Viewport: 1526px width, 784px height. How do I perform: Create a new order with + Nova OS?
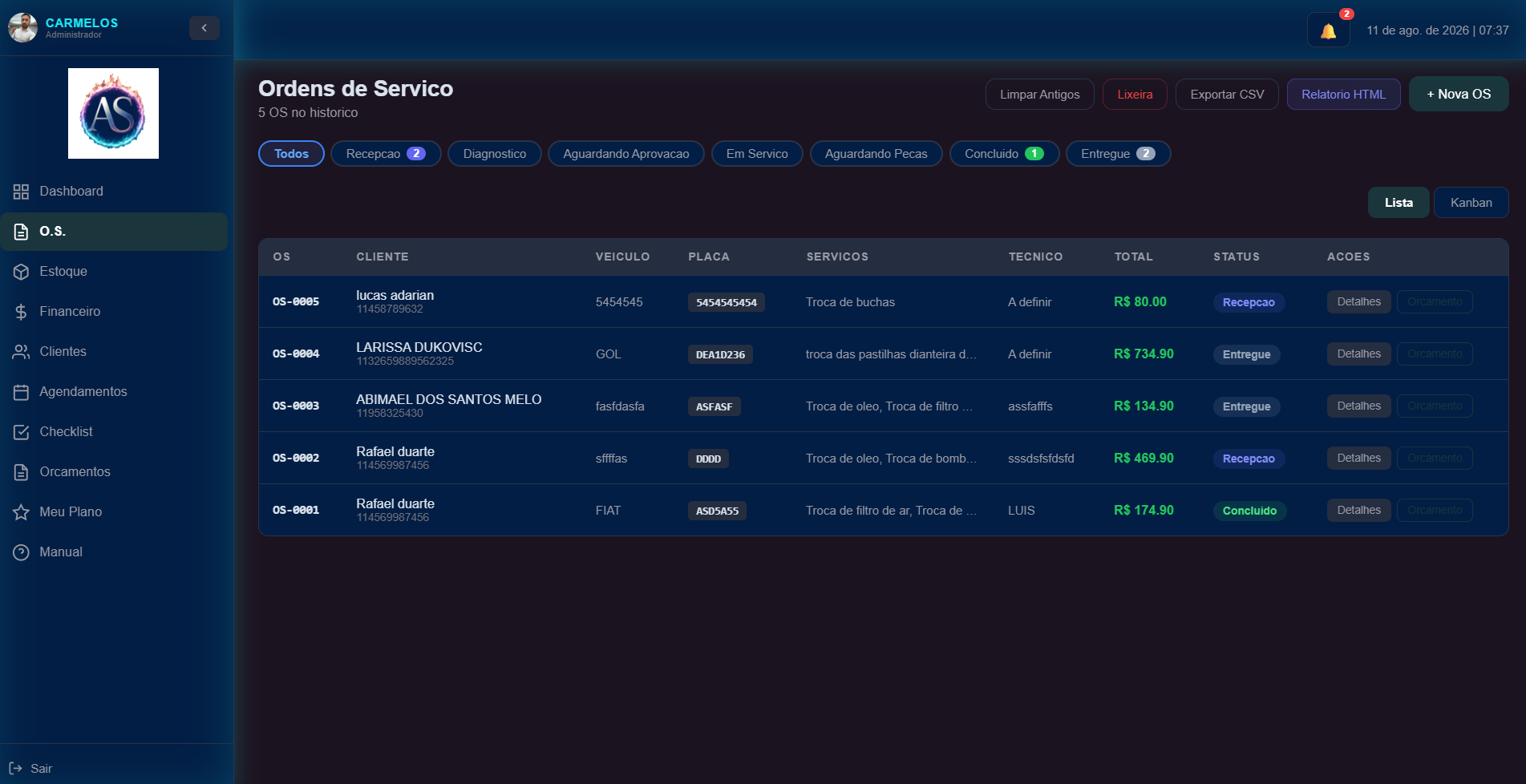[x=1459, y=95]
